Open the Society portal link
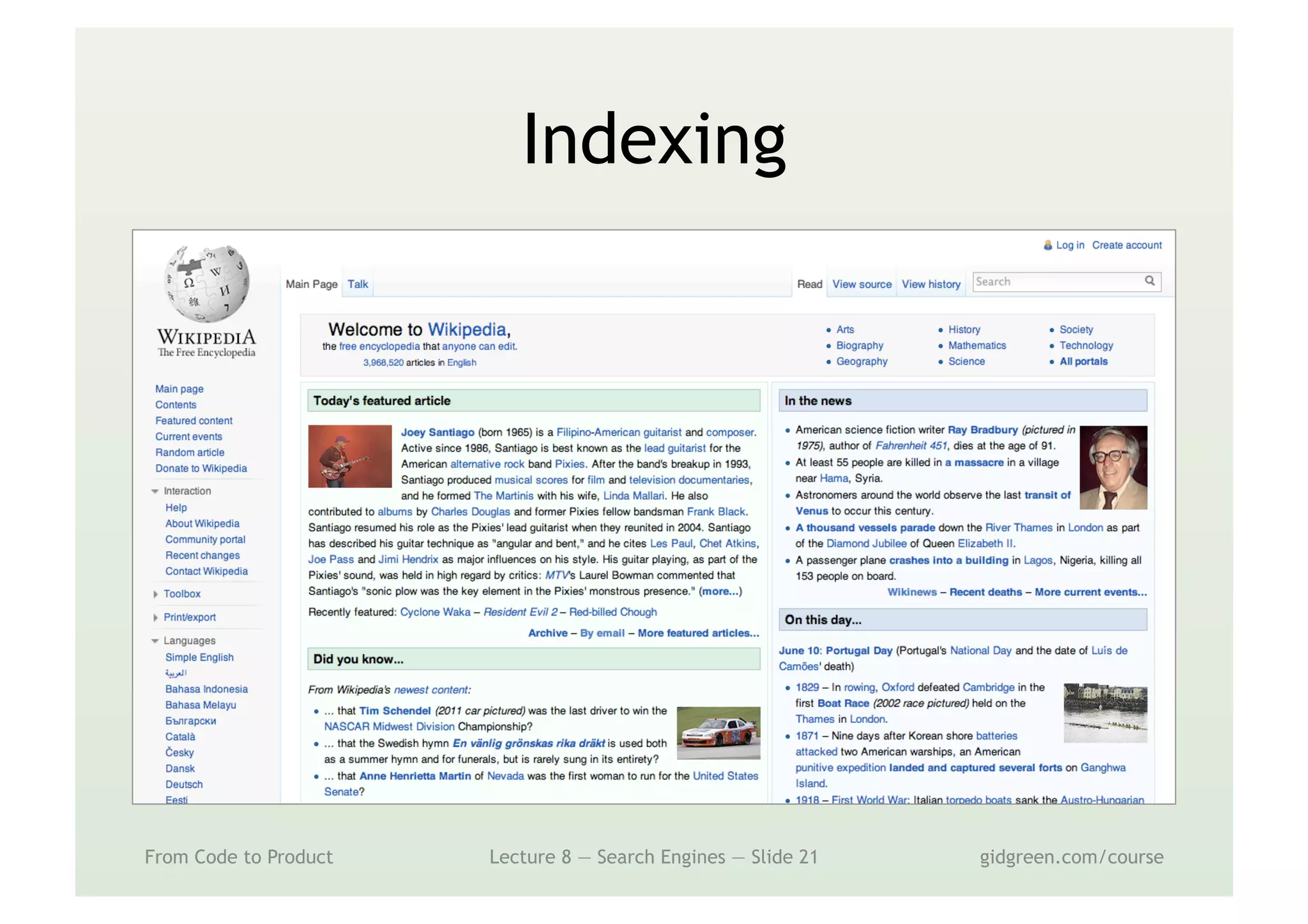The image size is (1308, 924). click(1076, 330)
